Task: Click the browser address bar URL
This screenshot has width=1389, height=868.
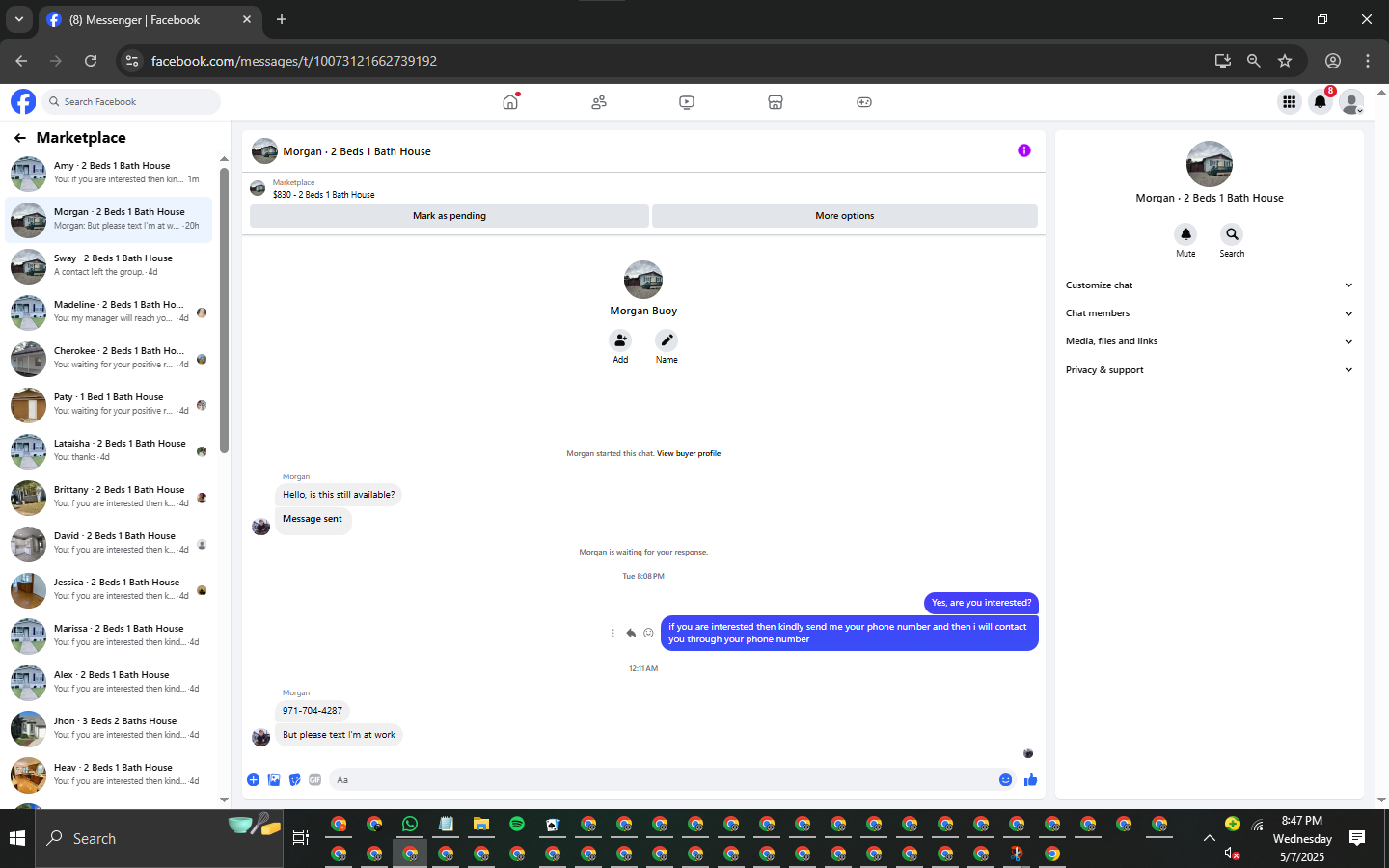Action: pyautogui.click(x=294, y=61)
